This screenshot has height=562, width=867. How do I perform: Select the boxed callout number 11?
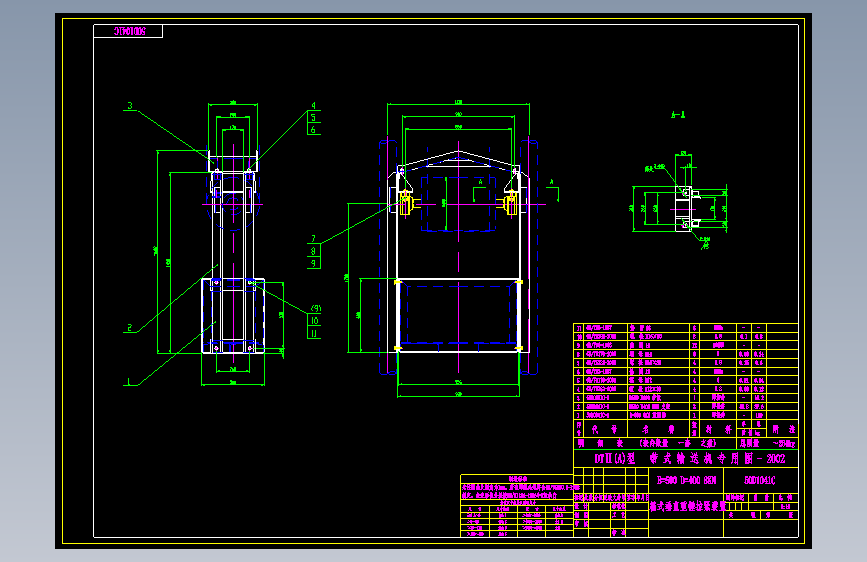pos(314,333)
